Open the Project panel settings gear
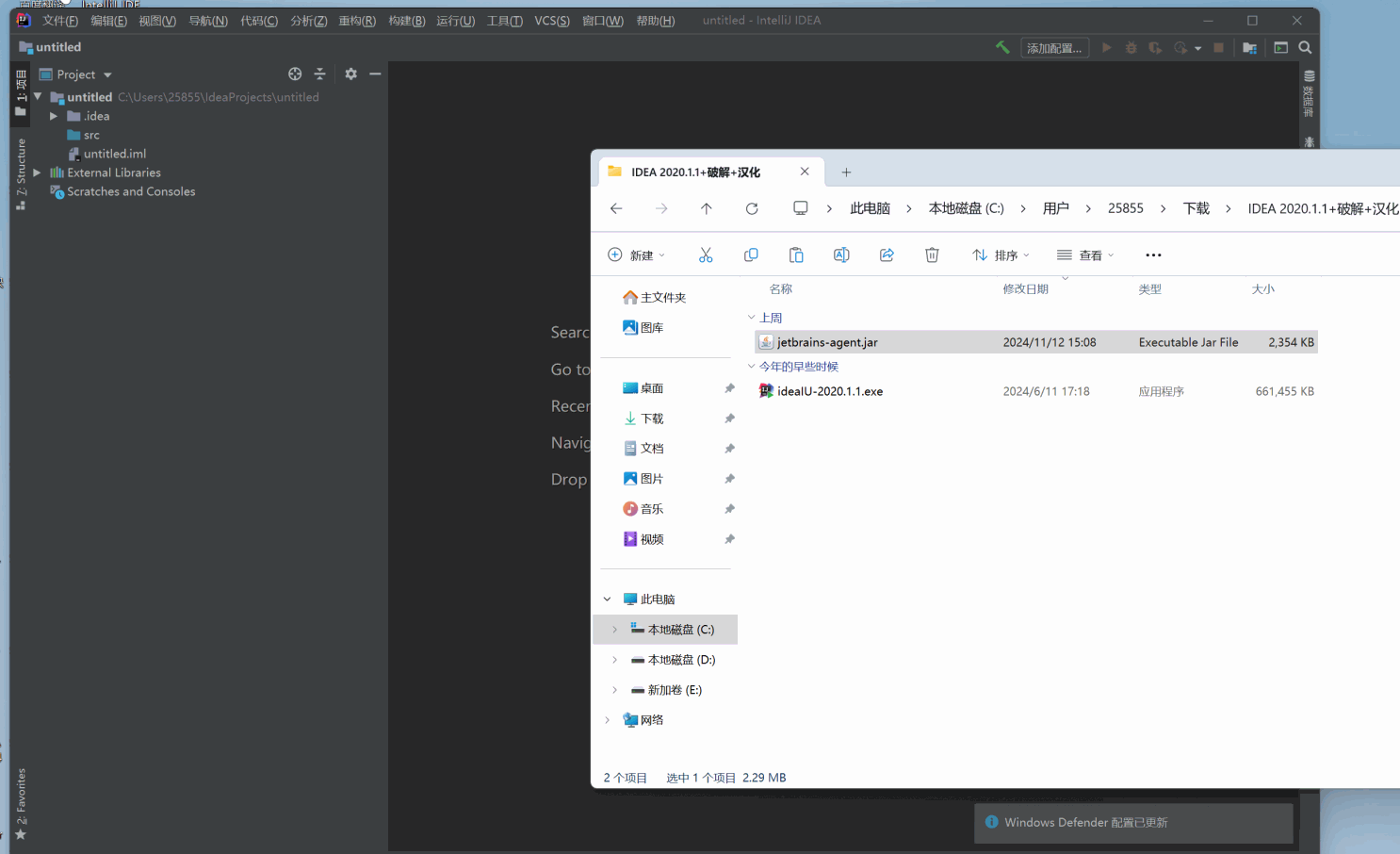Viewport: 1400px width, 854px height. pos(350,74)
